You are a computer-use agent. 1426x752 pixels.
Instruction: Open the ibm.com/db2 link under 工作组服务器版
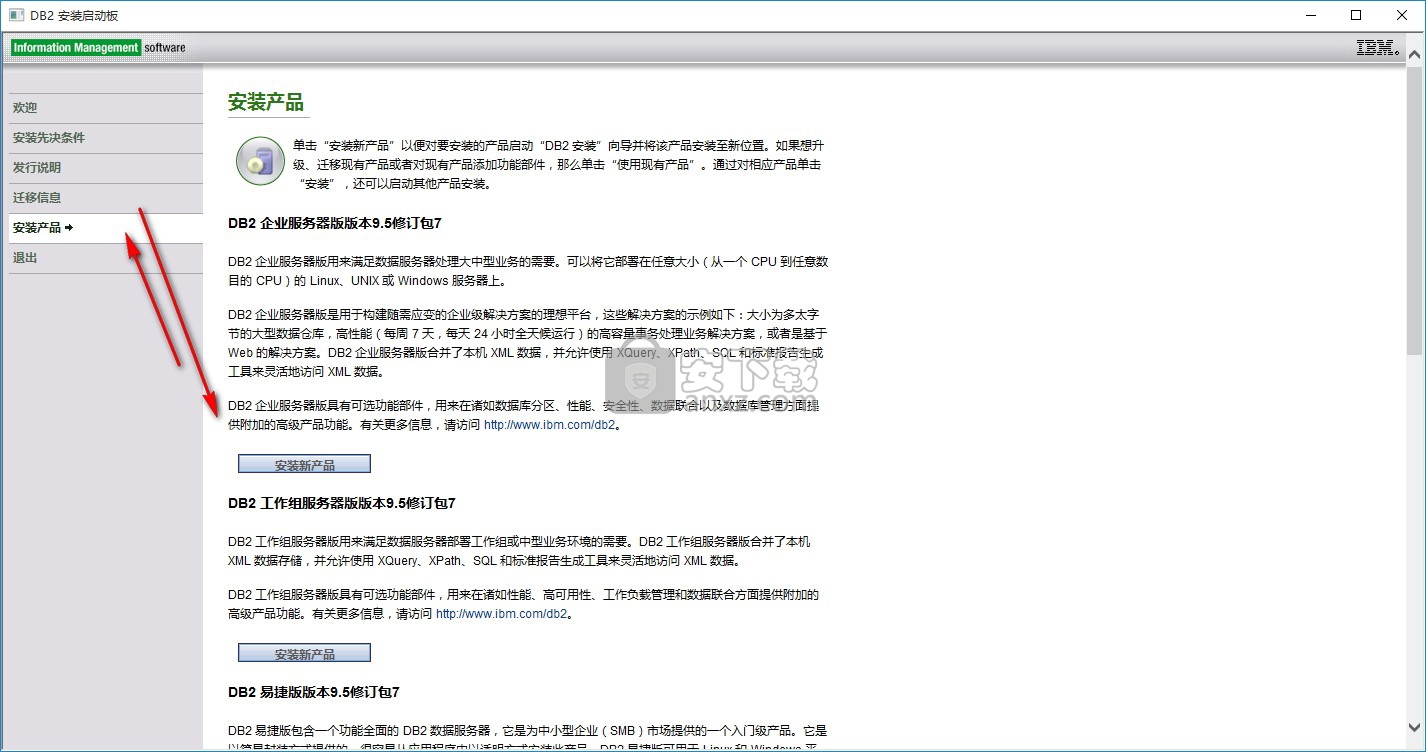501,614
